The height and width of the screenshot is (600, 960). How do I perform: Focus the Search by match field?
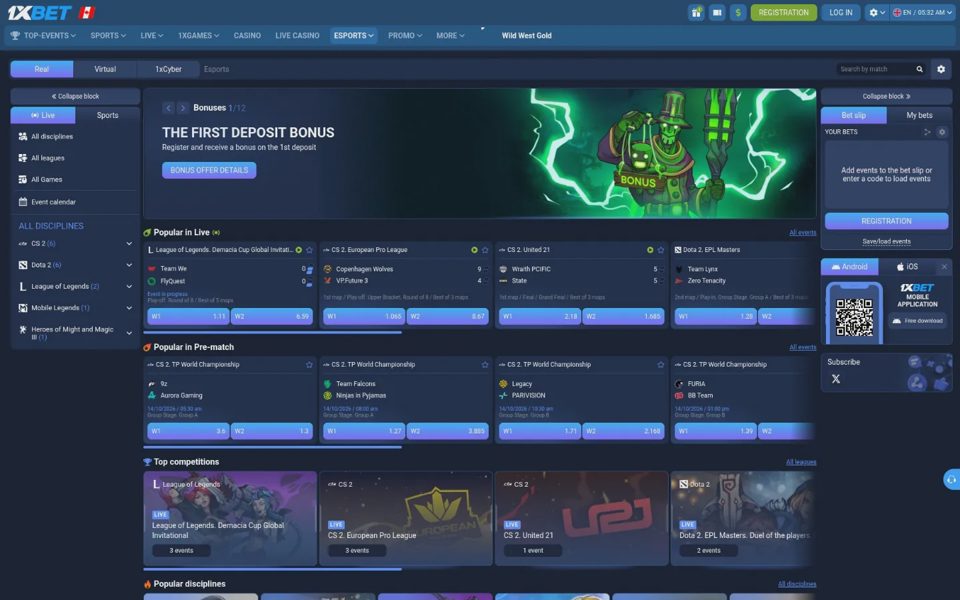tap(875, 69)
